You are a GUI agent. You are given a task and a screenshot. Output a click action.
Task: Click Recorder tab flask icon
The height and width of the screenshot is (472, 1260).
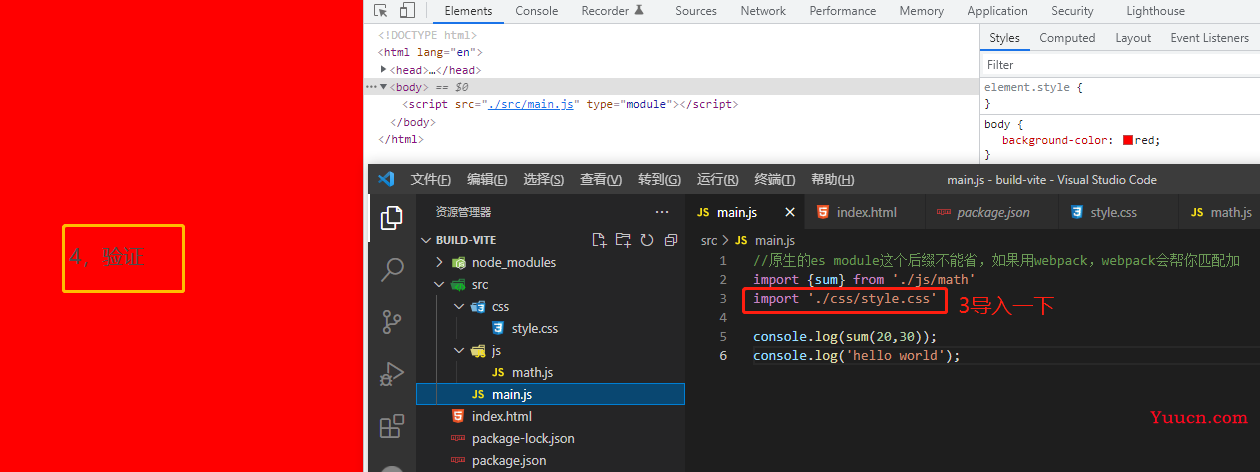(638, 11)
